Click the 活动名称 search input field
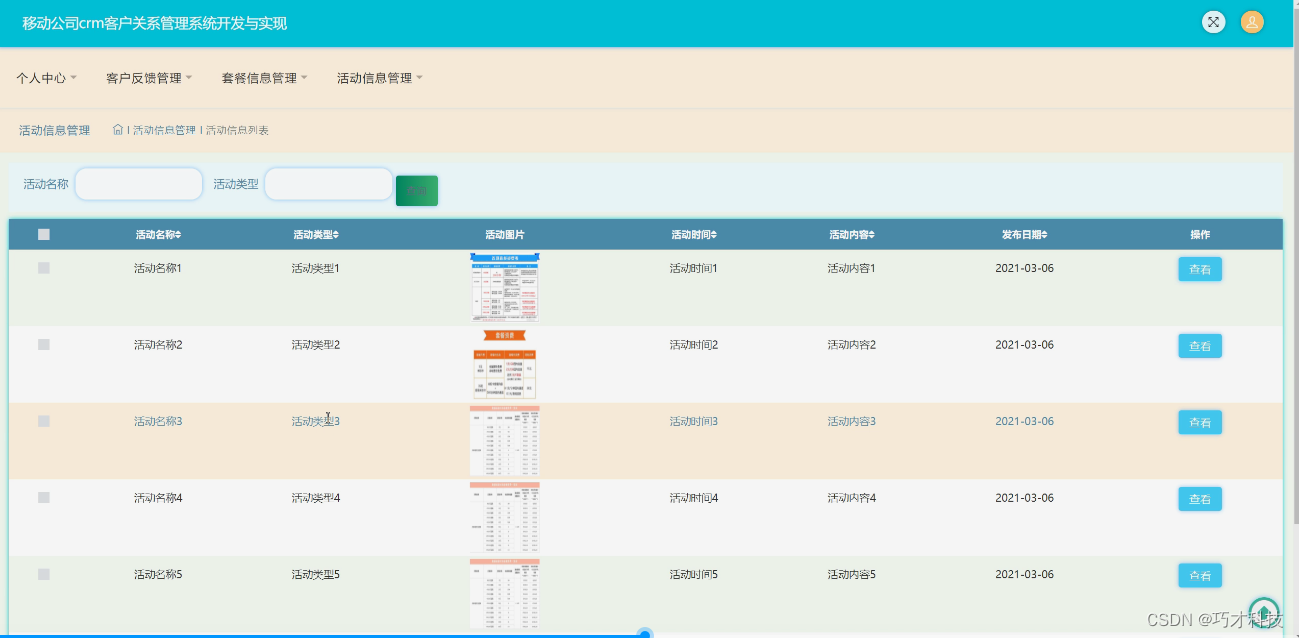The image size is (1299, 638). point(138,184)
